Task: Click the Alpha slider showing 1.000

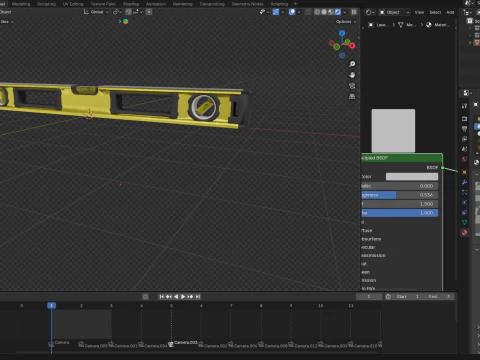Action: tap(399, 213)
